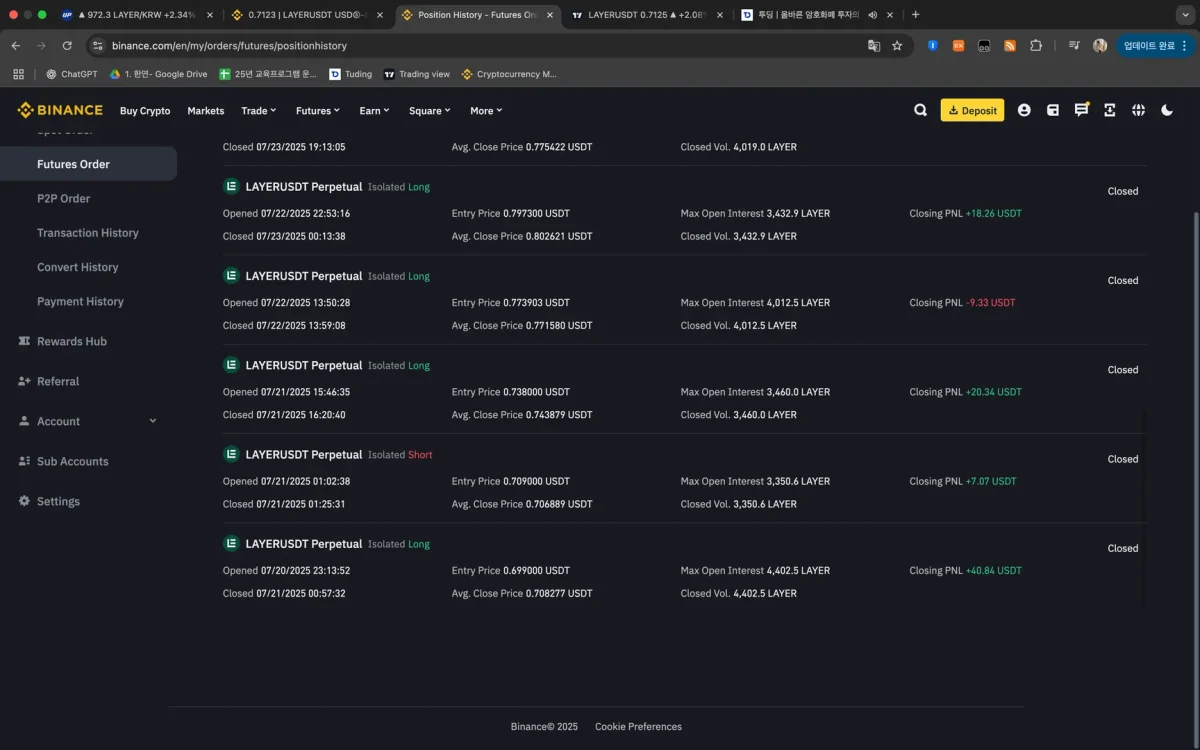Bookmark this page with star icon
This screenshot has width=1200, height=750.
[897, 45]
